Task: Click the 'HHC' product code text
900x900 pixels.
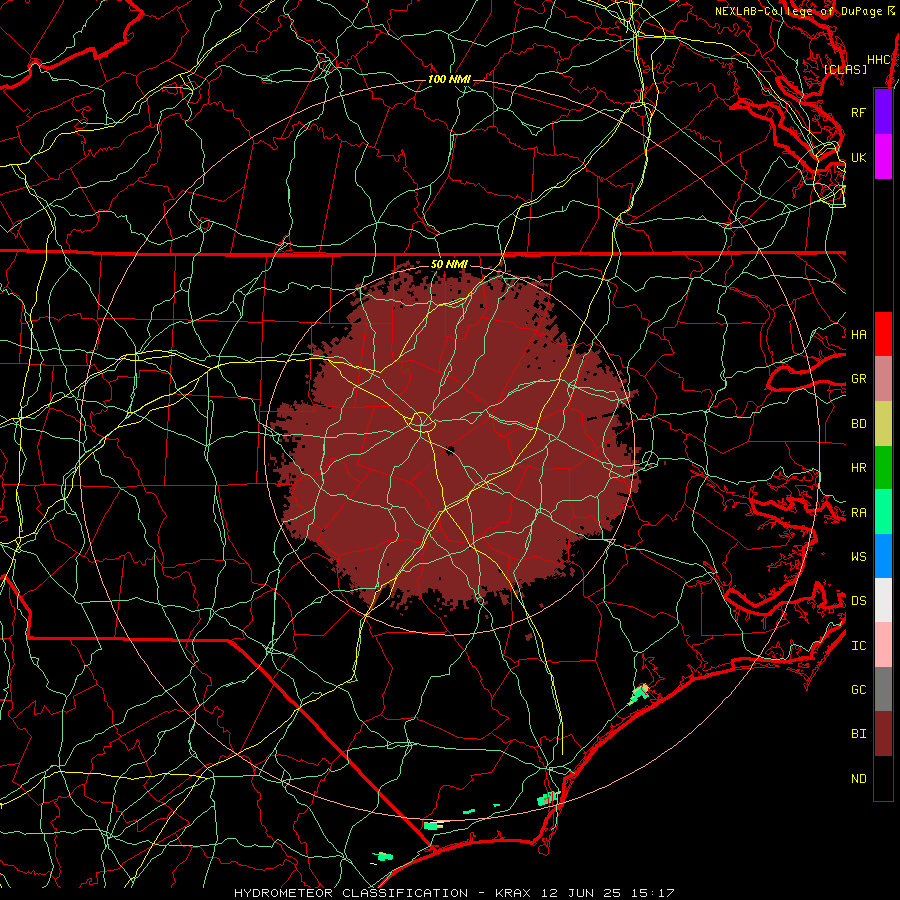Action: coord(878,60)
